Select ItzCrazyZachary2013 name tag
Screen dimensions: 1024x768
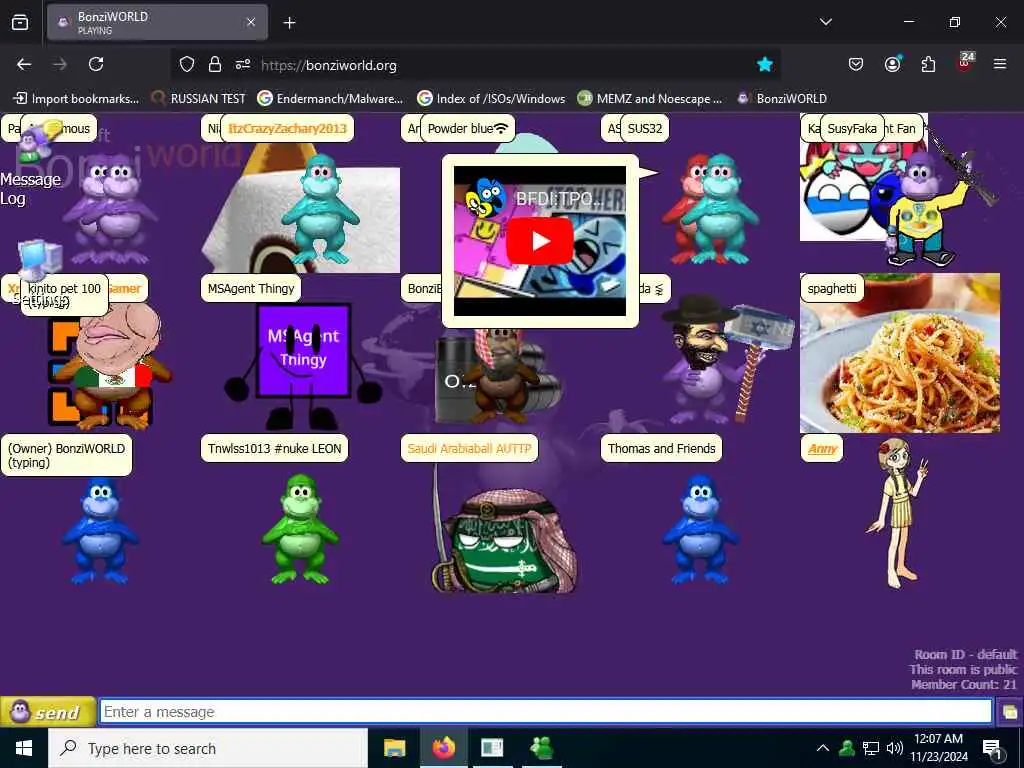(x=287, y=129)
